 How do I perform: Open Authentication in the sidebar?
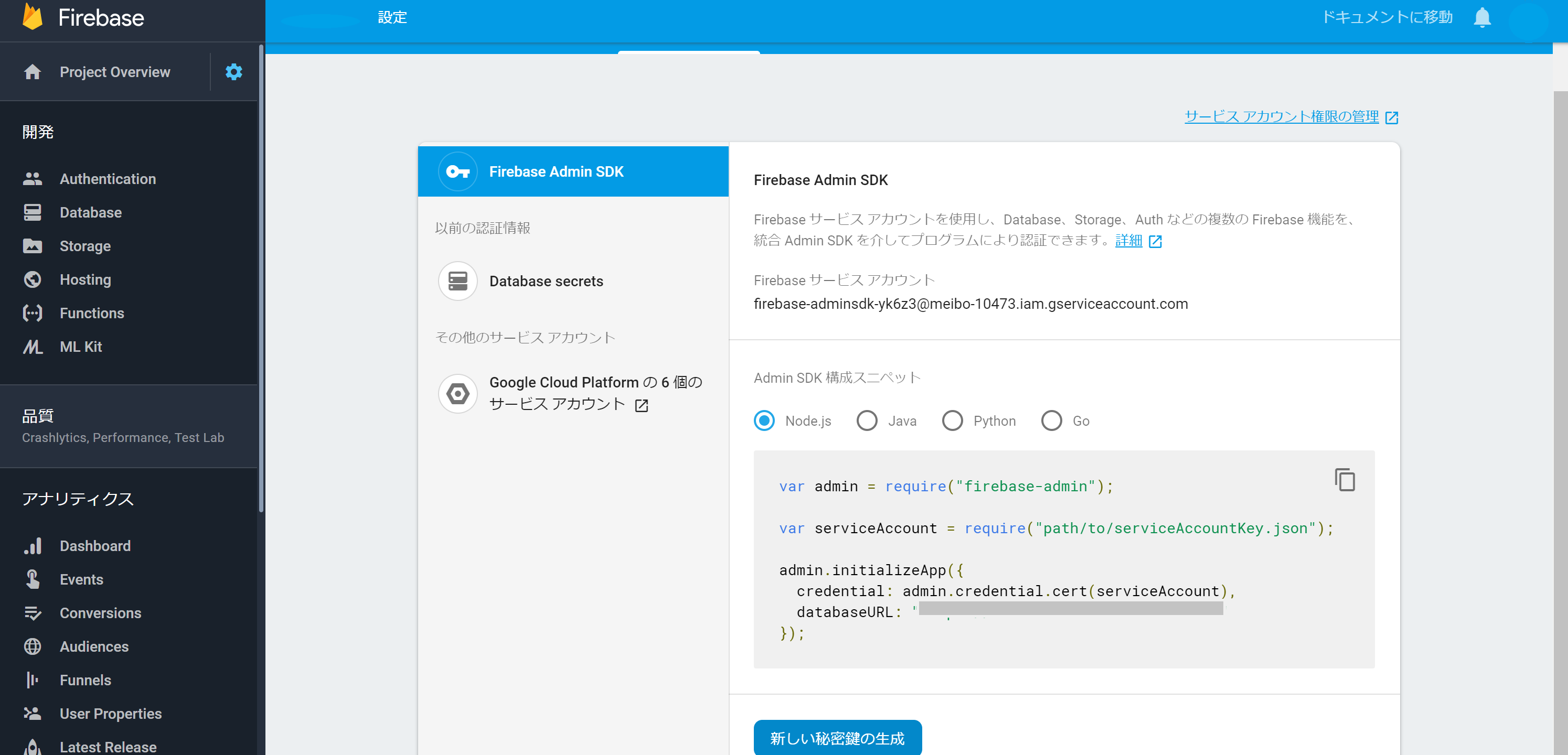point(108,179)
